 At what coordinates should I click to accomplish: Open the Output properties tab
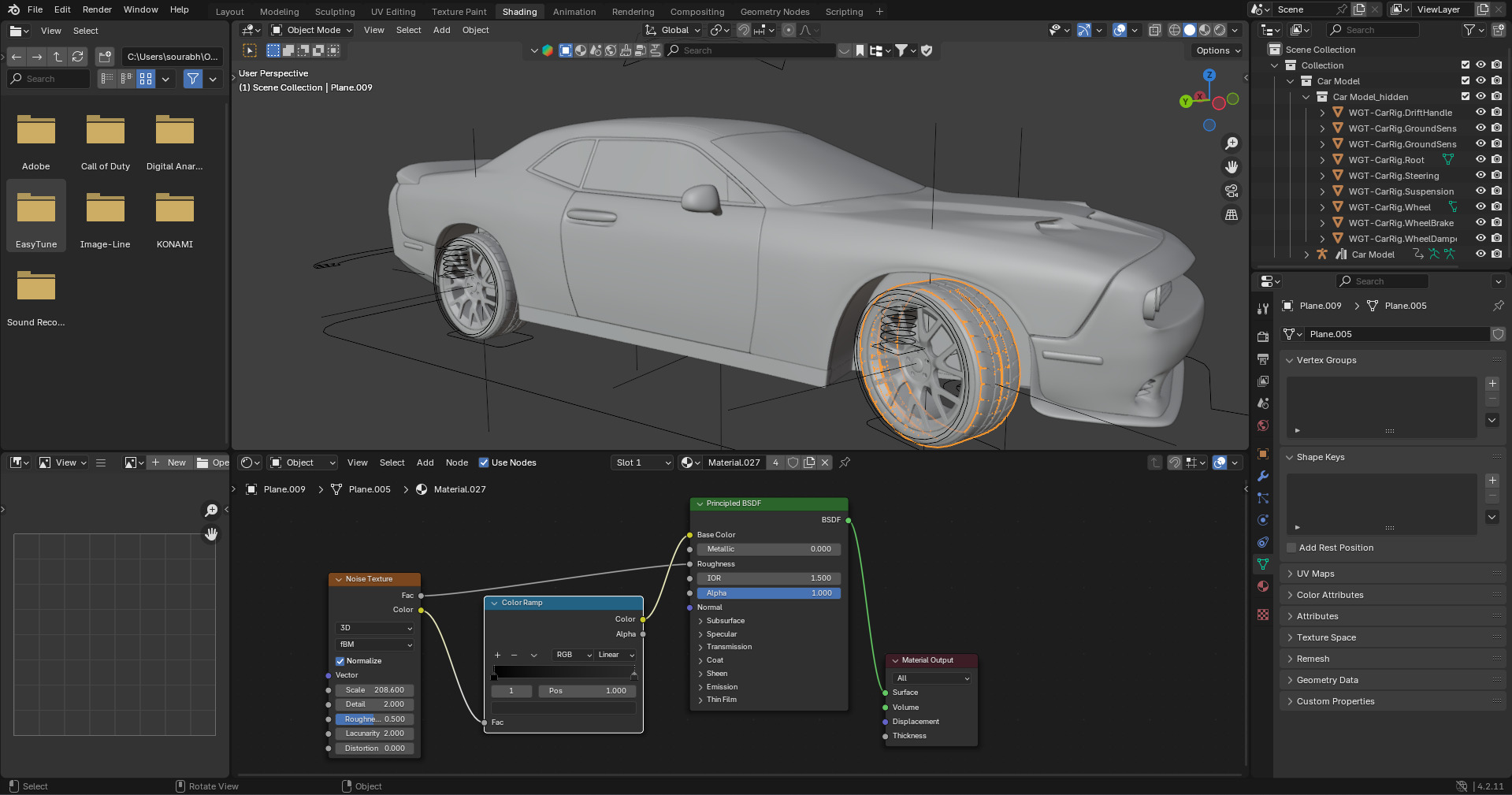1263,358
